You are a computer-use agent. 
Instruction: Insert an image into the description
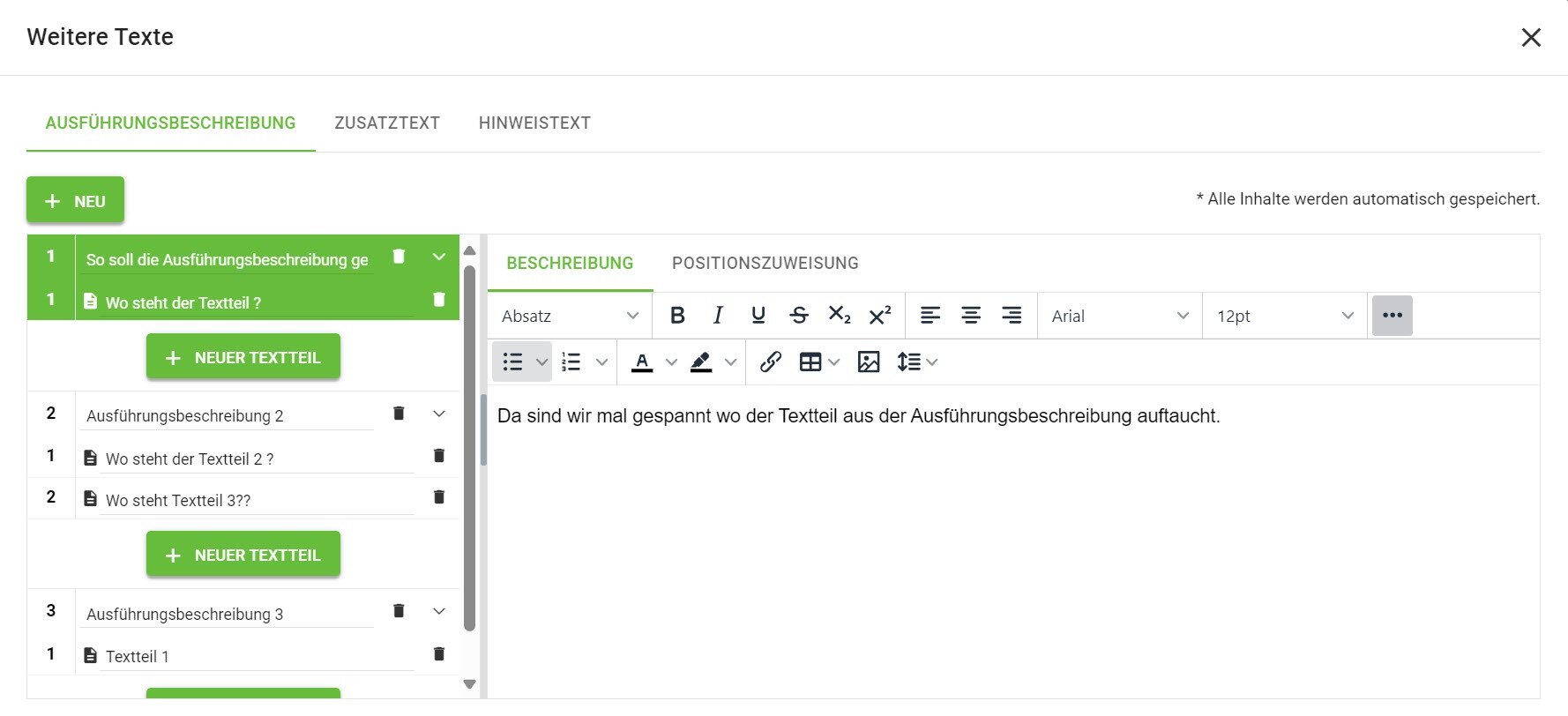point(869,362)
